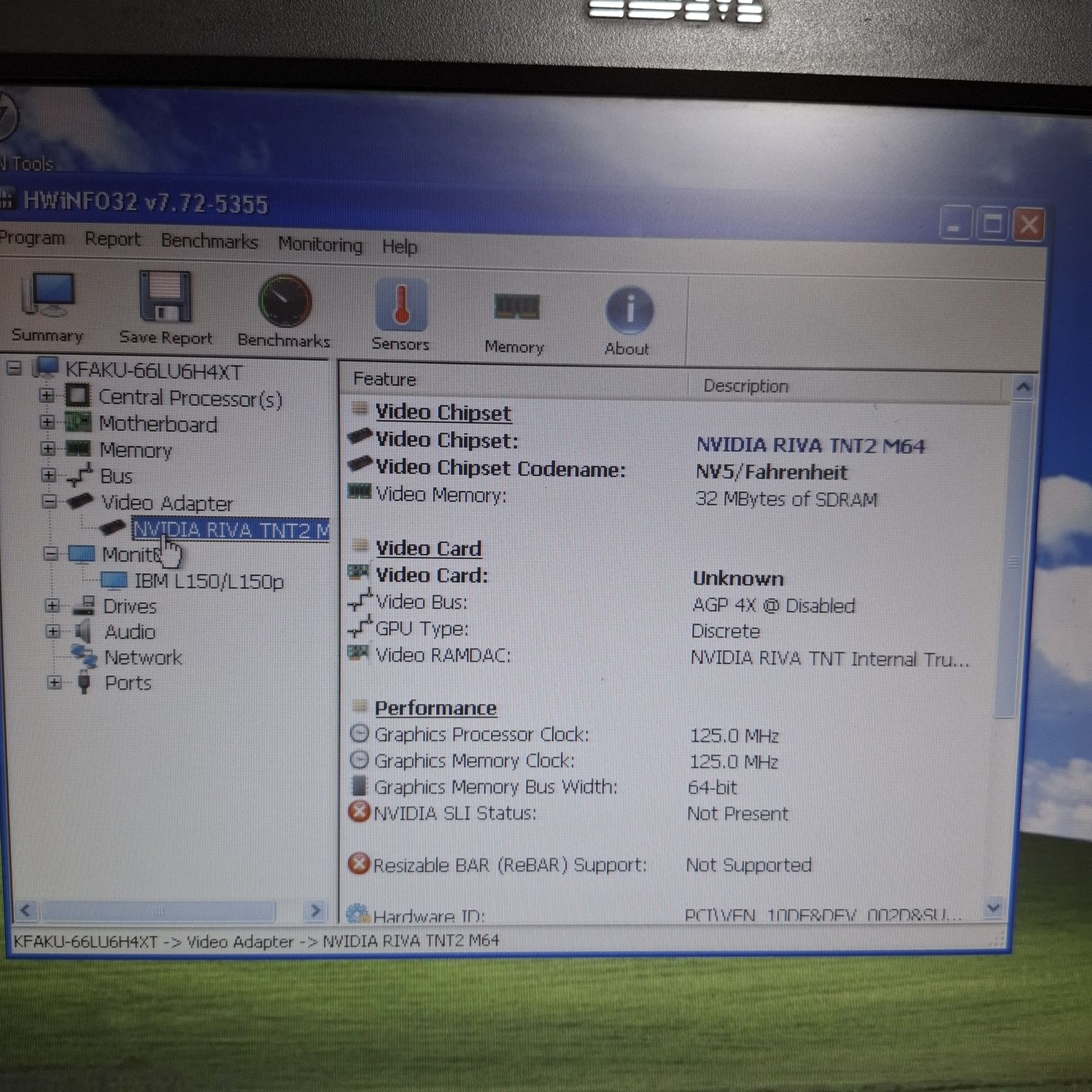Click the Monitor tree node icon
The image size is (1092, 1092).
coord(81,554)
